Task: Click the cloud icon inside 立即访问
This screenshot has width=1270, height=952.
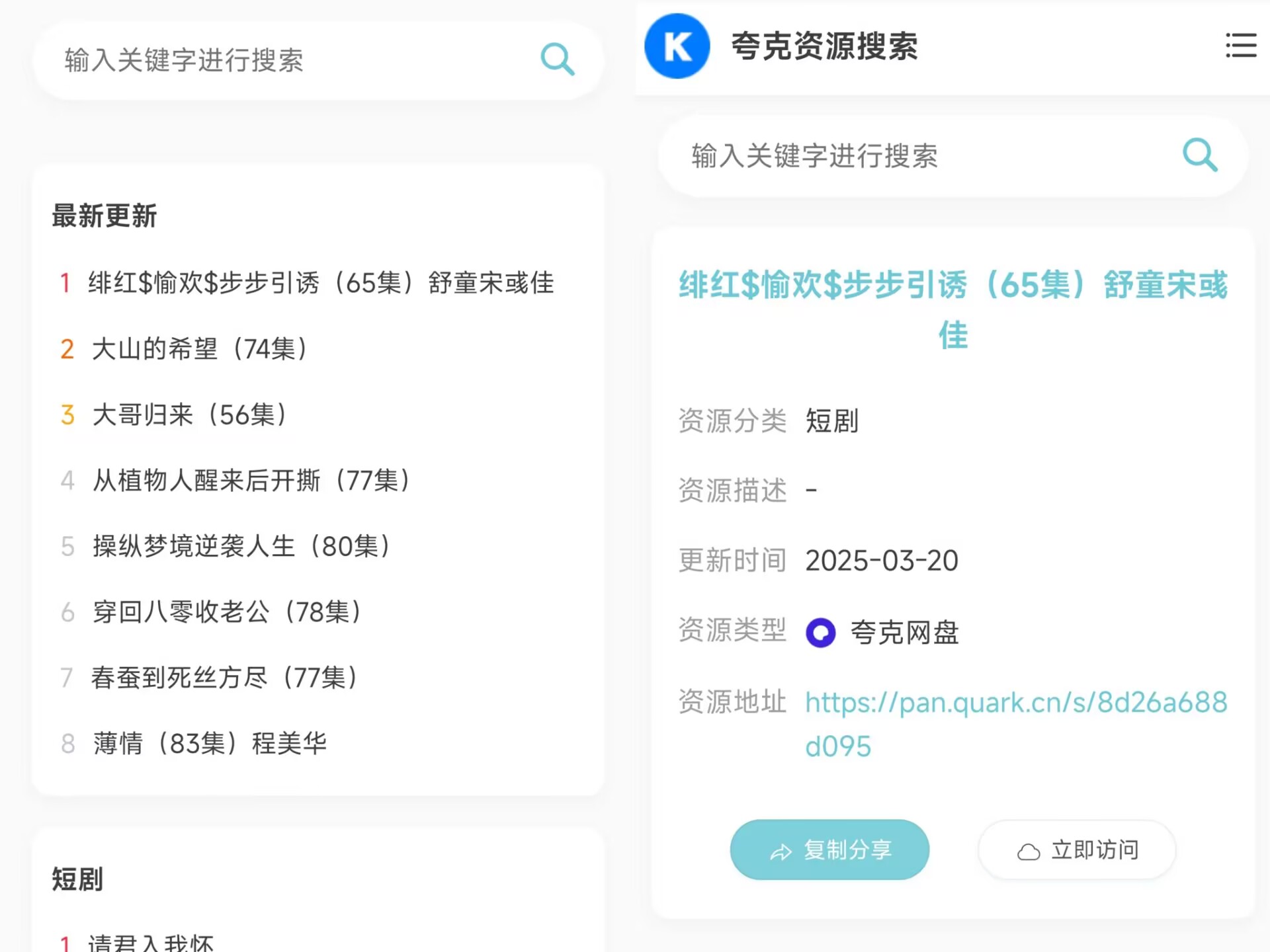Action: (1030, 851)
